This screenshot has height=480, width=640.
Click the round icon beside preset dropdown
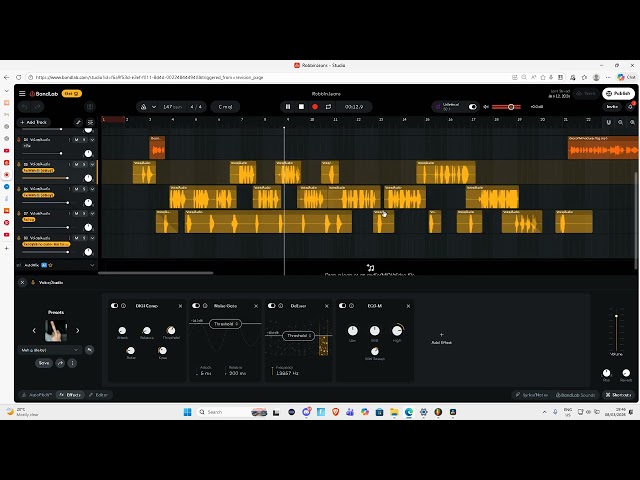pyautogui.click(x=89, y=350)
